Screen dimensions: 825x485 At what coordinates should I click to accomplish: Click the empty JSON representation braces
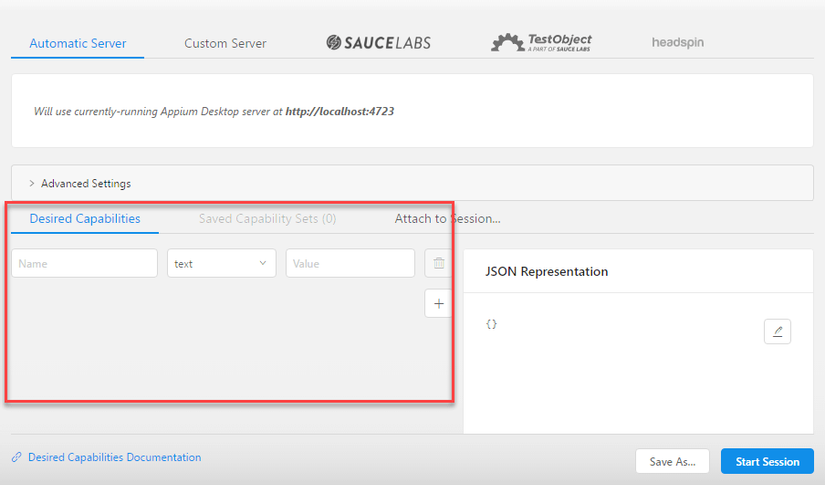(x=491, y=325)
